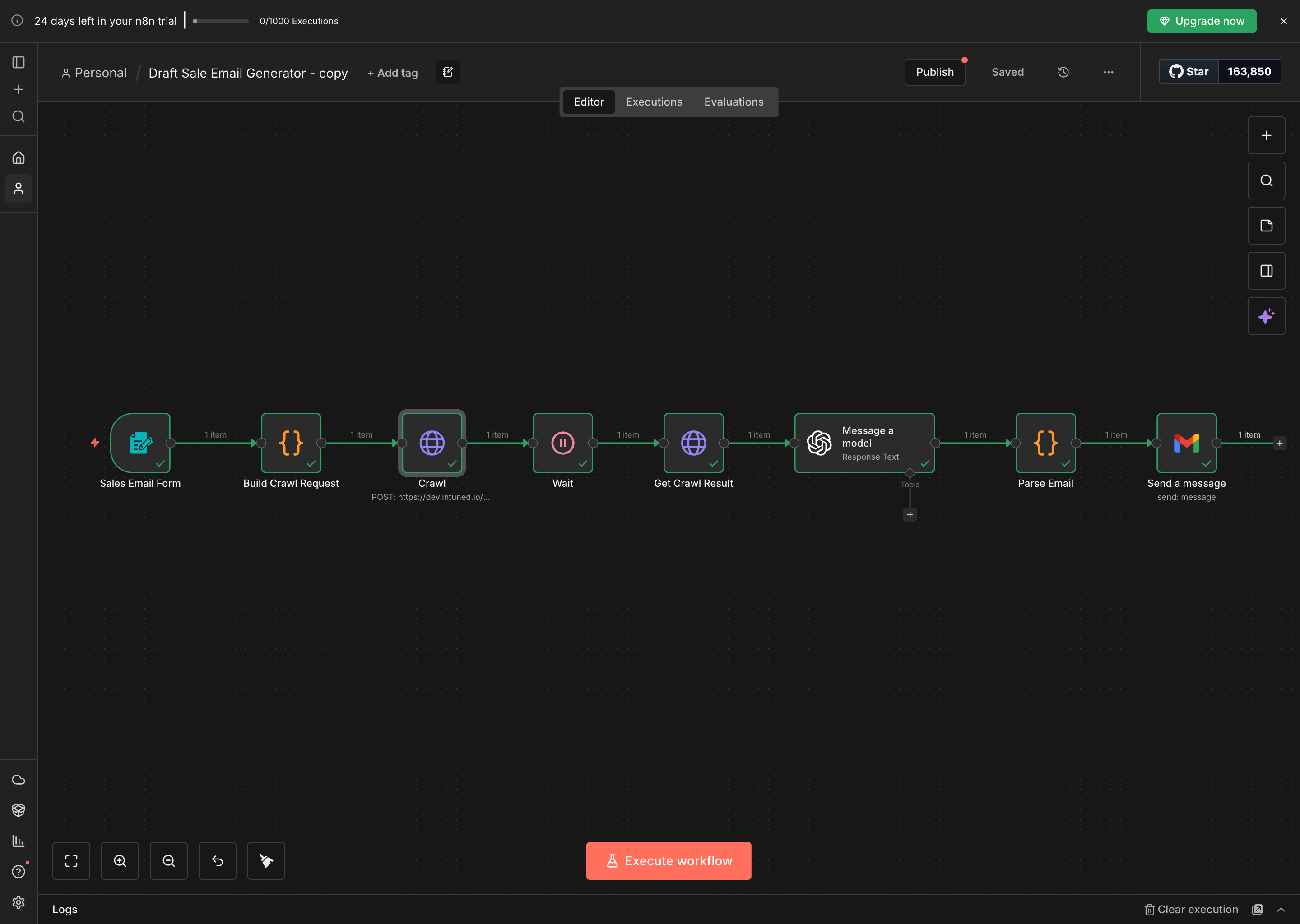Toggle the right side panel layout
Screen dimensions: 1300x924
pos(1267,270)
